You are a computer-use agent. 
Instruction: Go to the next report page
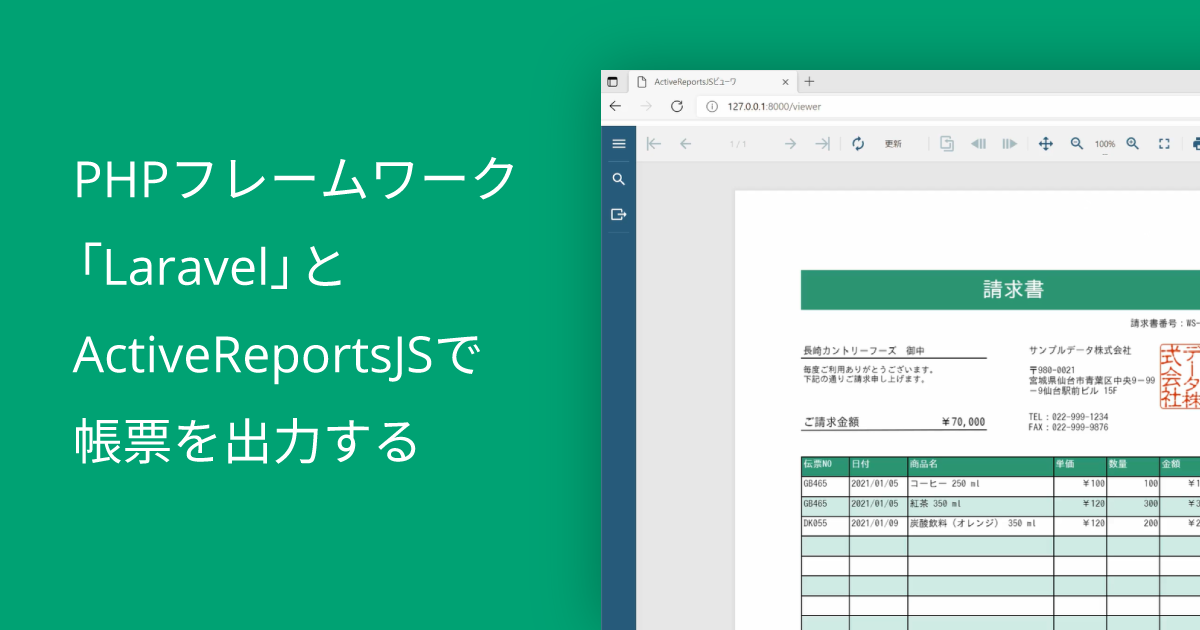(x=790, y=144)
